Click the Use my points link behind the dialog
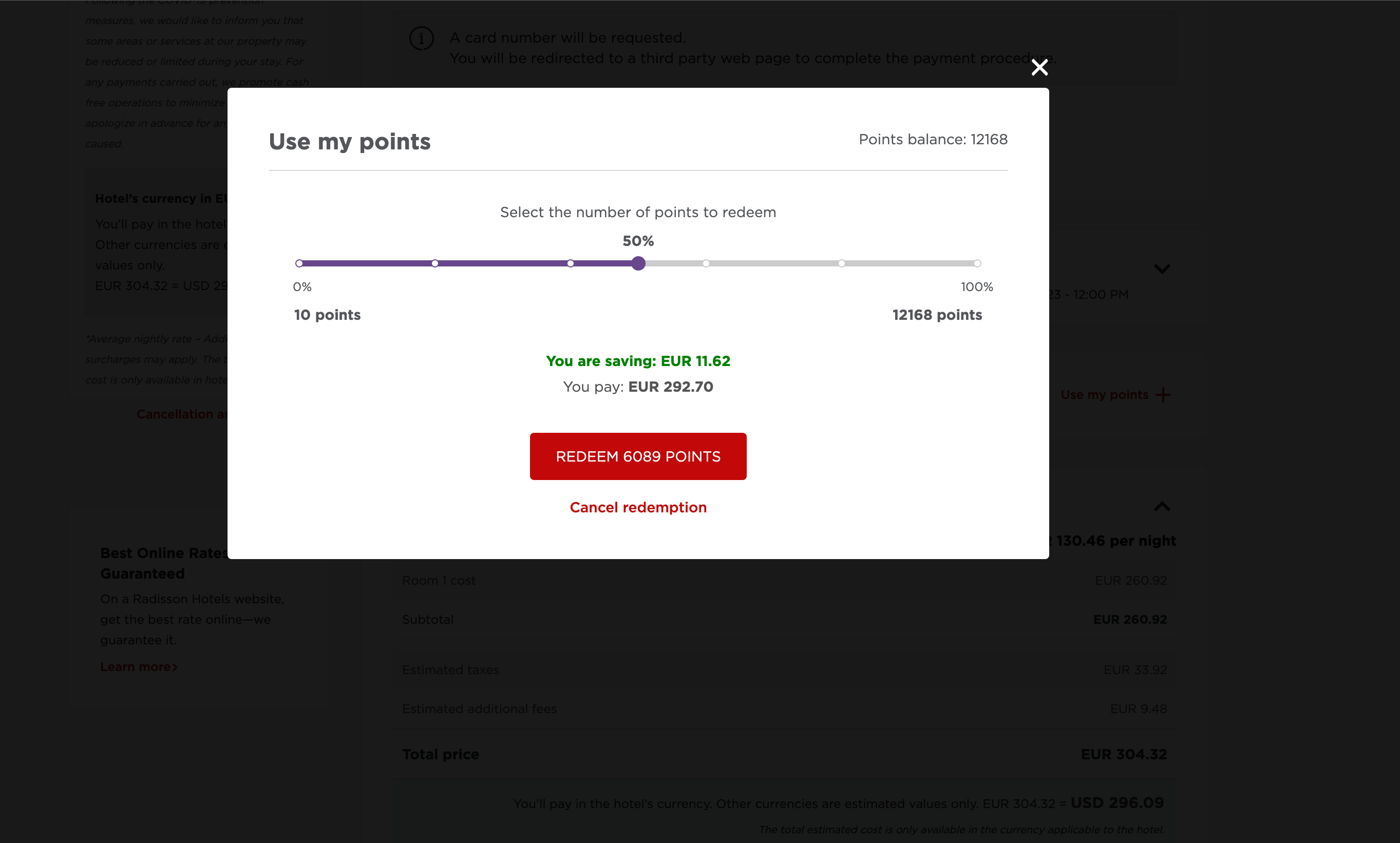 [1104, 395]
